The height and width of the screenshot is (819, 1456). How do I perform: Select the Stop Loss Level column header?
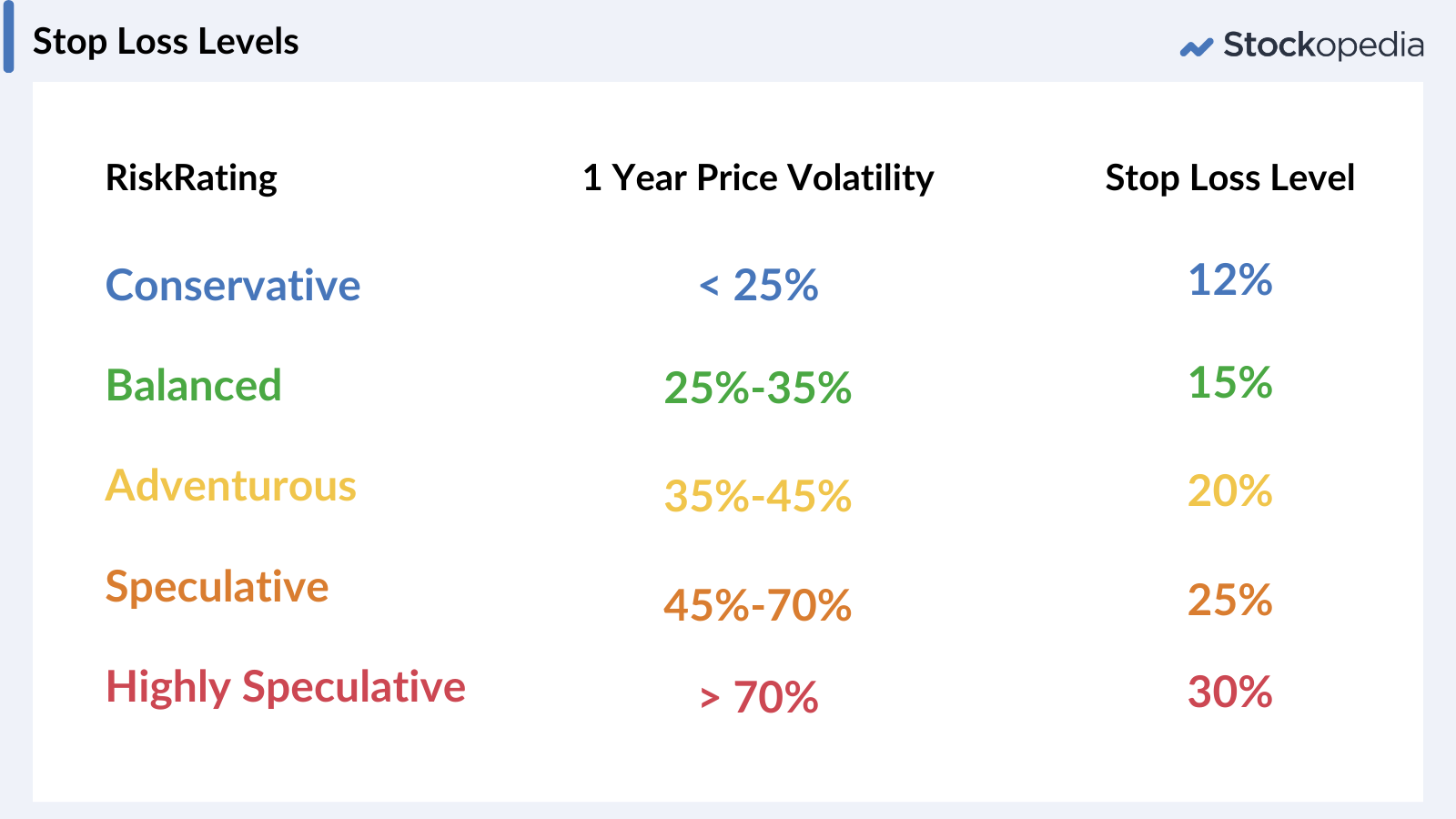tap(1229, 178)
